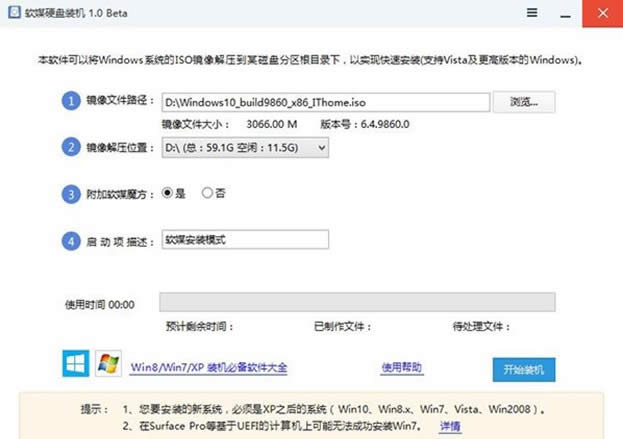Click the step 1 number badge
Screen dimensions: 623x439
point(70,101)
